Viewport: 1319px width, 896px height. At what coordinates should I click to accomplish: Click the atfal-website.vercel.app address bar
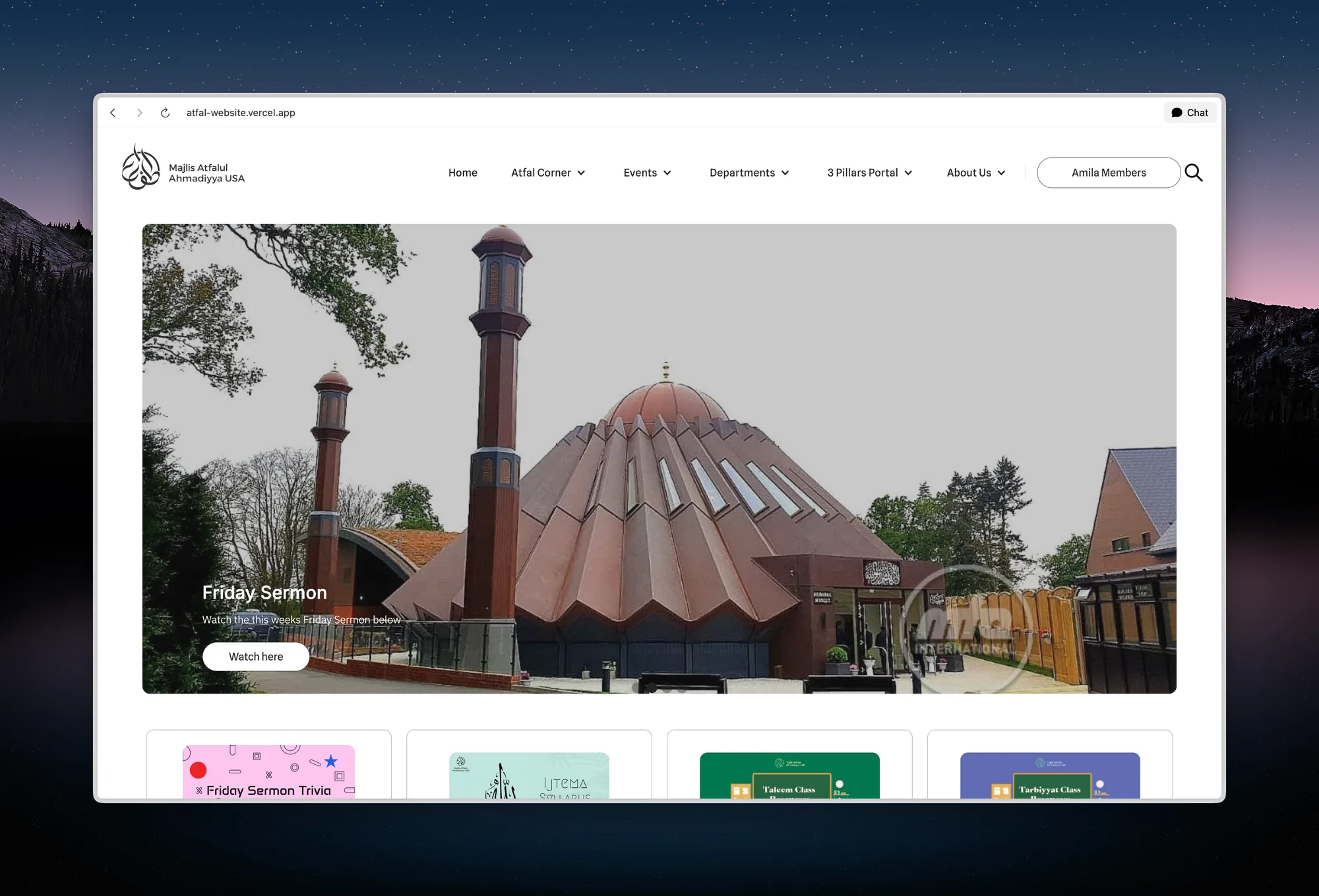[240, 112]
